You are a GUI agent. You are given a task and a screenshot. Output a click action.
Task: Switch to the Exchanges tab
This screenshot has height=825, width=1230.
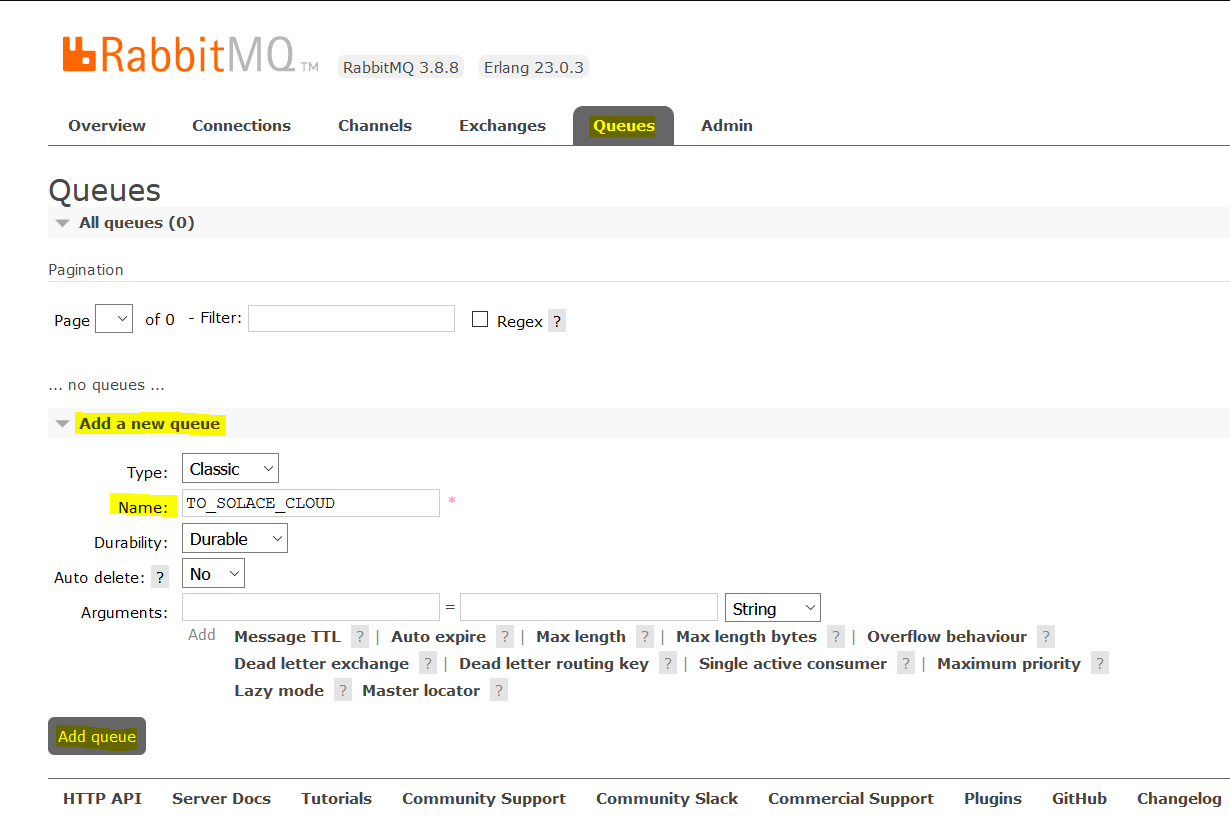[502, 125]
